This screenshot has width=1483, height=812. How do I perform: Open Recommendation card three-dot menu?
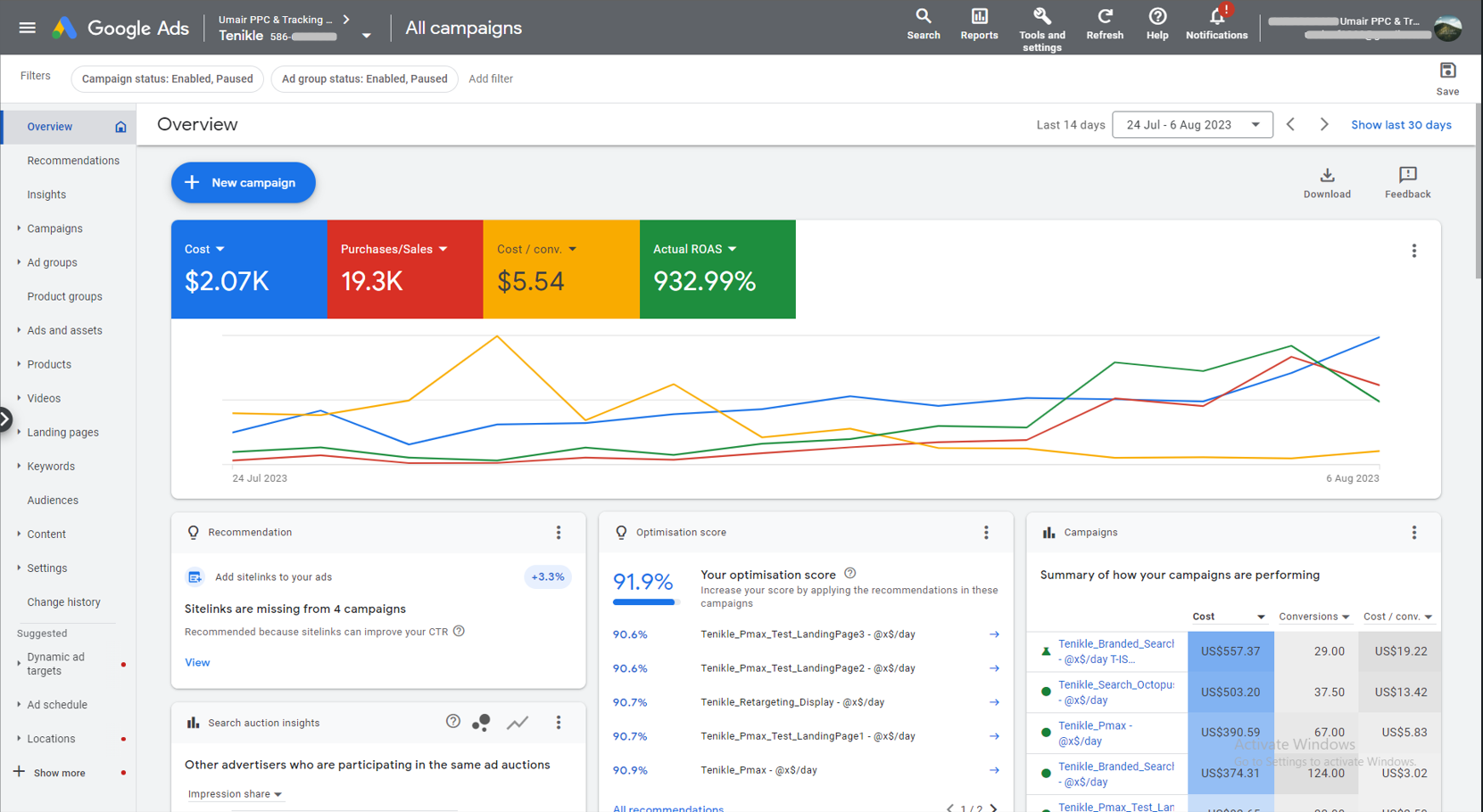[559, 533]
